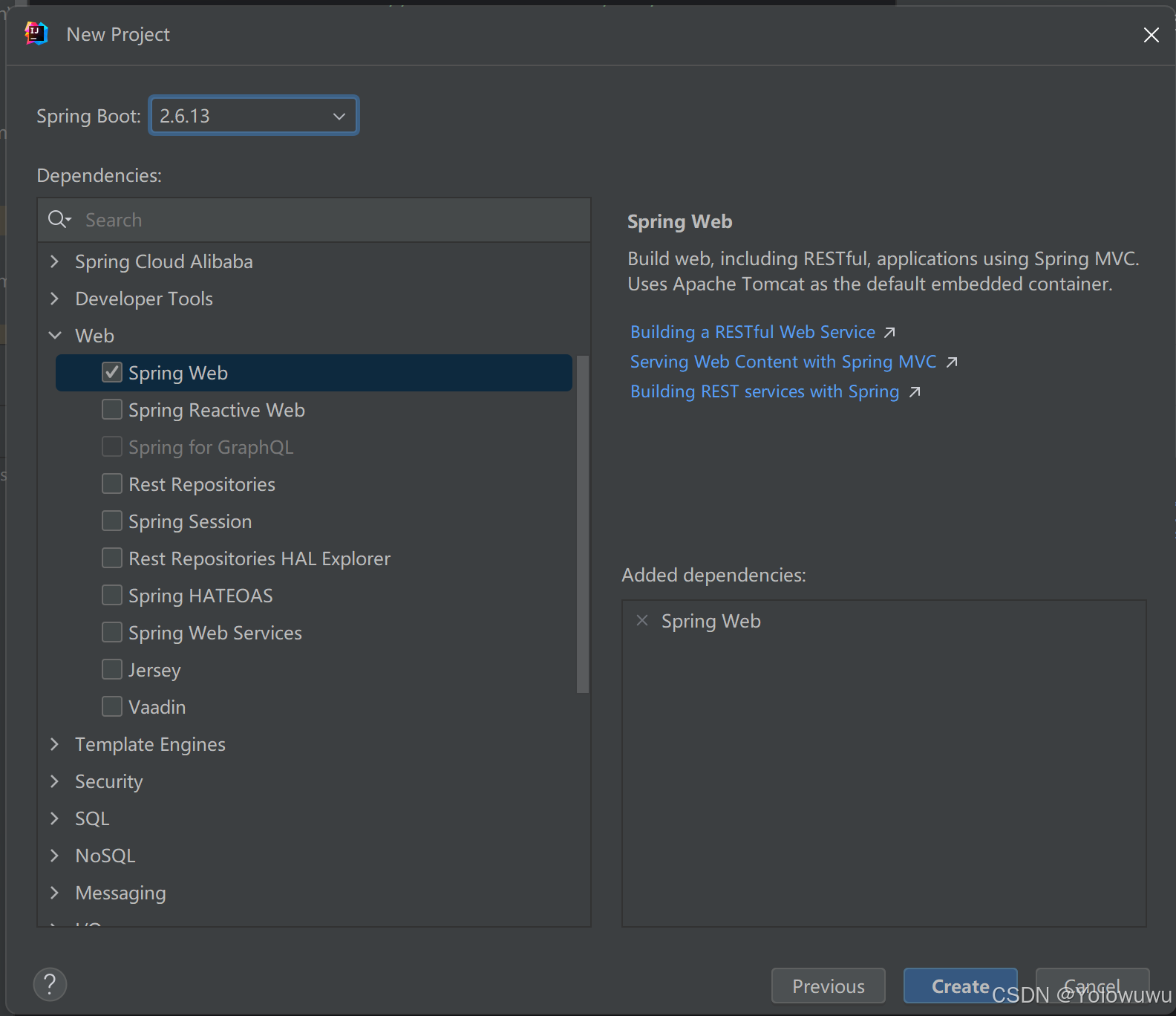Expand the Developer Tools group
1176x1016 pixels.
54,299
